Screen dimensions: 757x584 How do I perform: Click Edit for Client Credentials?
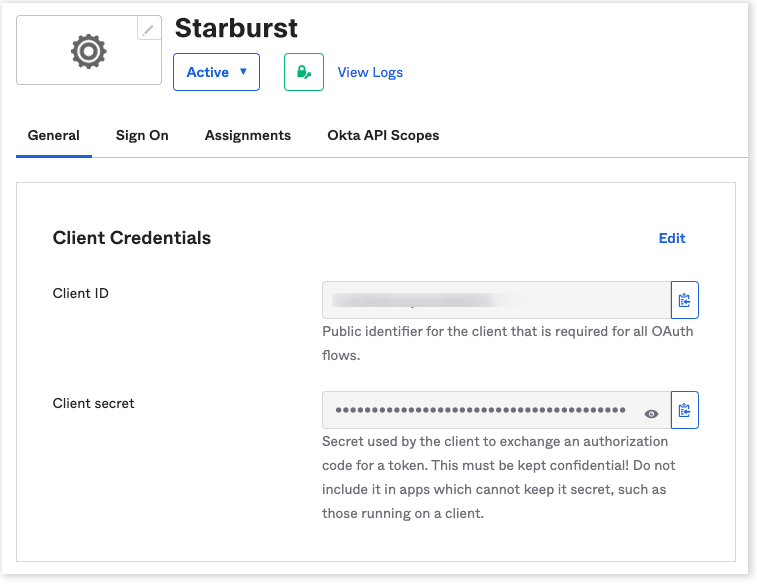click(x=672, y=238)
